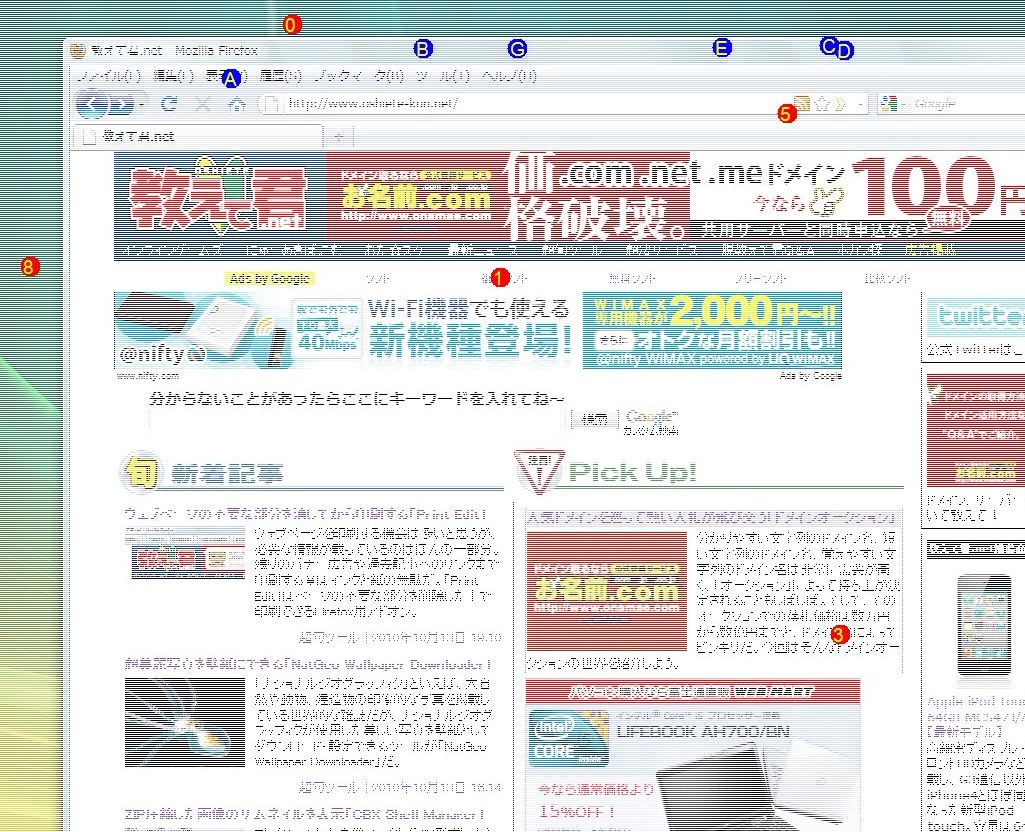Click the Twitter sidebar banner
Image resolution: width=1025 pixels, height=832 pixels.
(x=976, y=317)
